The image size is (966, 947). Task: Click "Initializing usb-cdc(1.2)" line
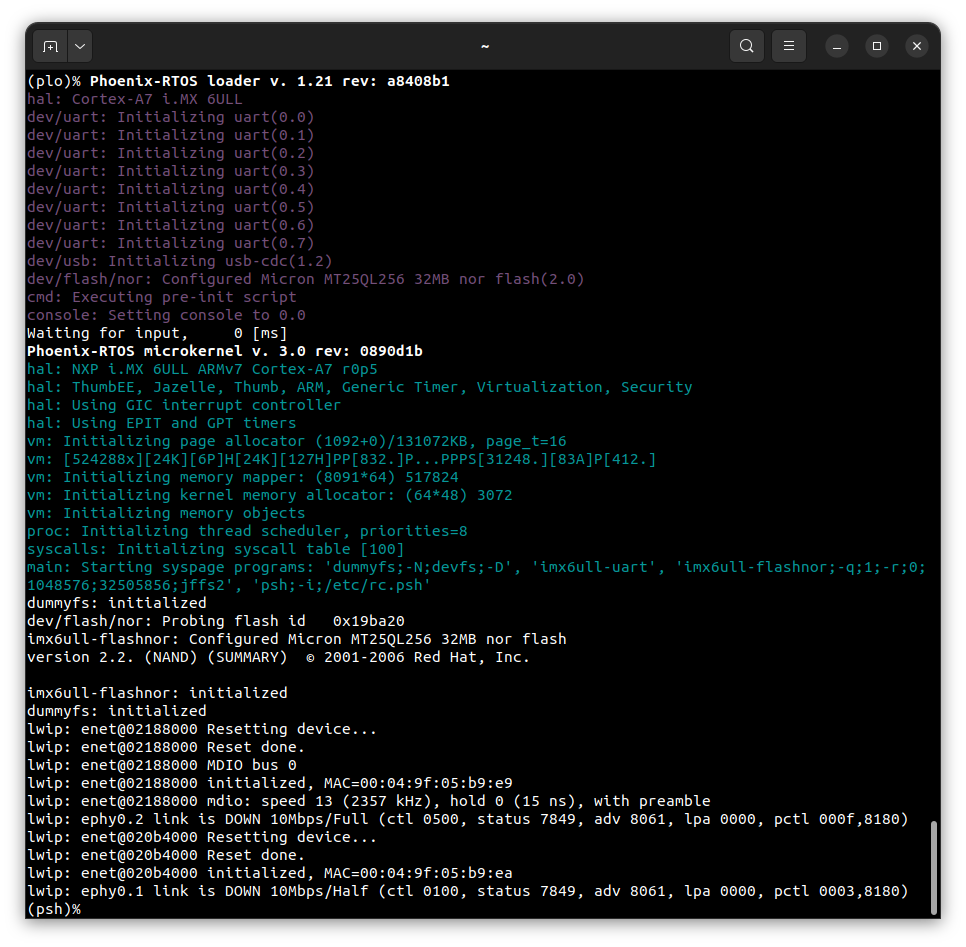click(179, 261)
